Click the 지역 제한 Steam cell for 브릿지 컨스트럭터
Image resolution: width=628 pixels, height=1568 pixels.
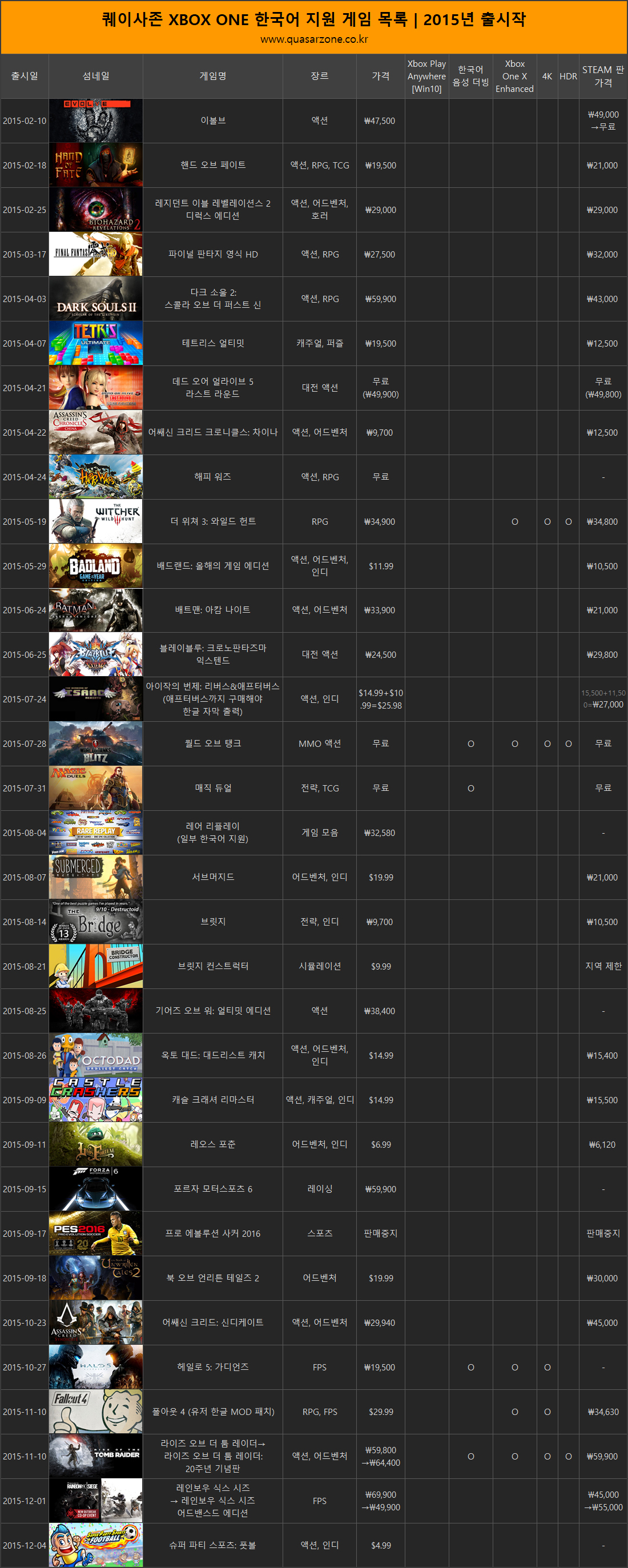603,966
